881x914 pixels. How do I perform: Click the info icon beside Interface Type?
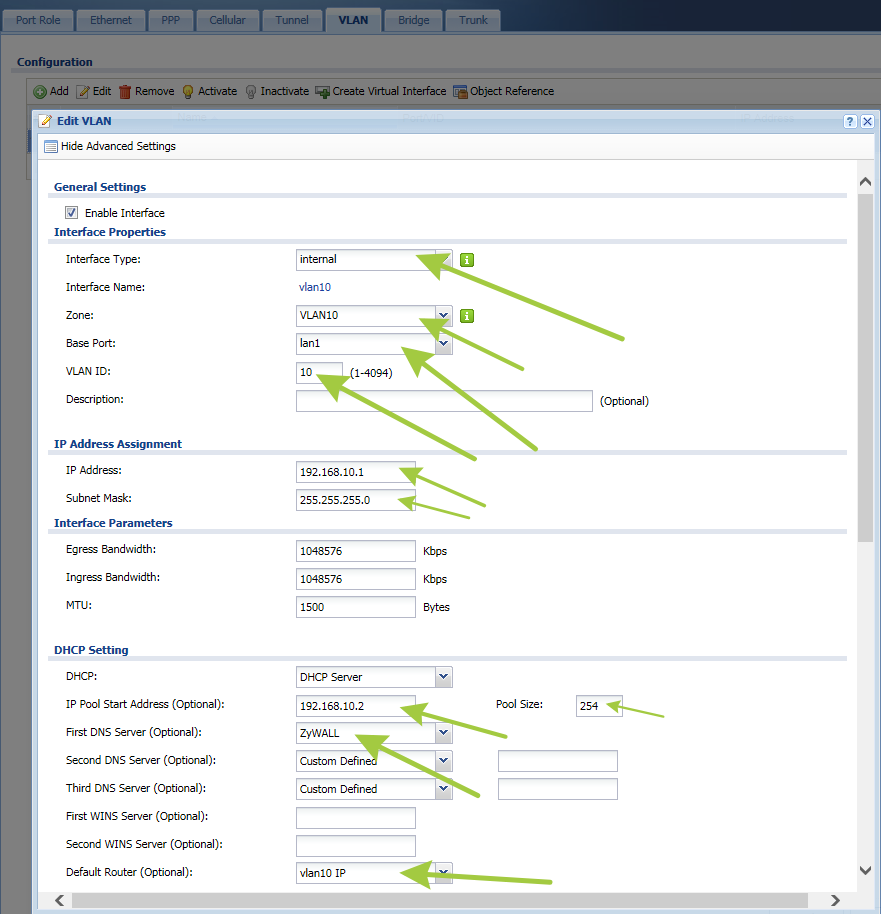point(467,260)
